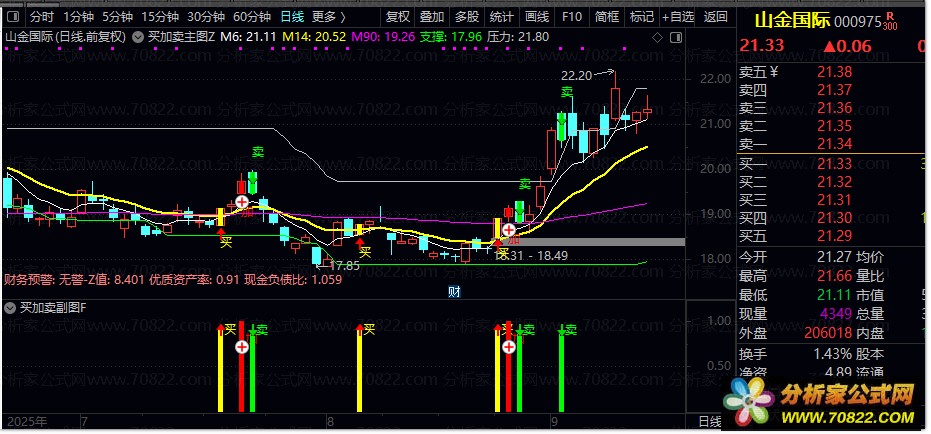931x434 pixels.
Task: Click the 现量 value 4349
Action: pyautogui.click(x=837, y=314)
